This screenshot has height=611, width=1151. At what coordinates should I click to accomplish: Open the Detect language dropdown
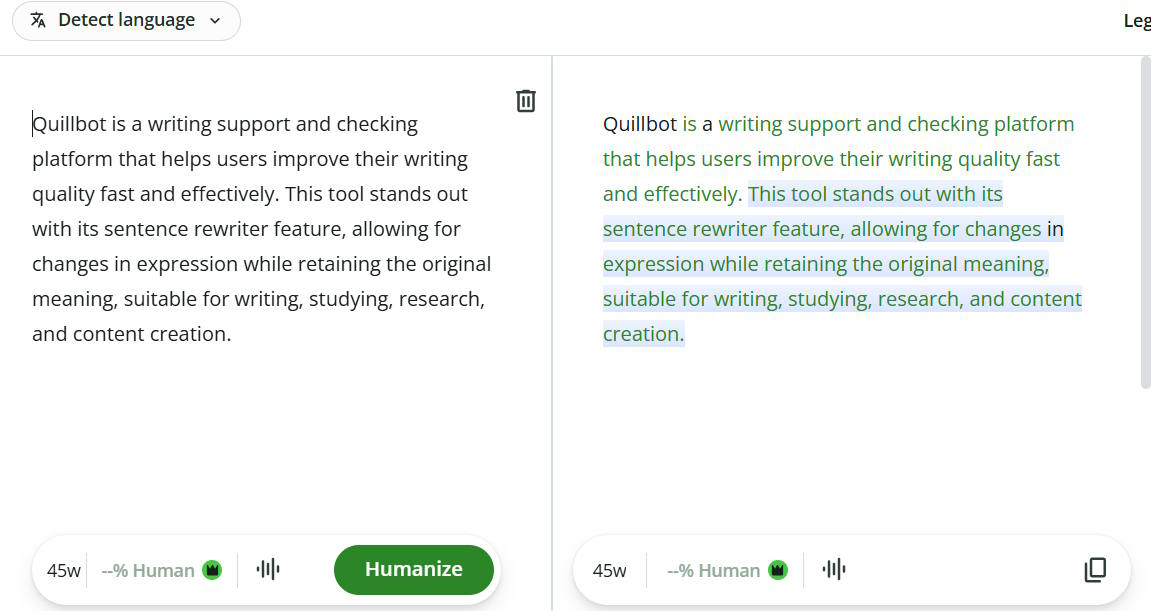point(126,21)
